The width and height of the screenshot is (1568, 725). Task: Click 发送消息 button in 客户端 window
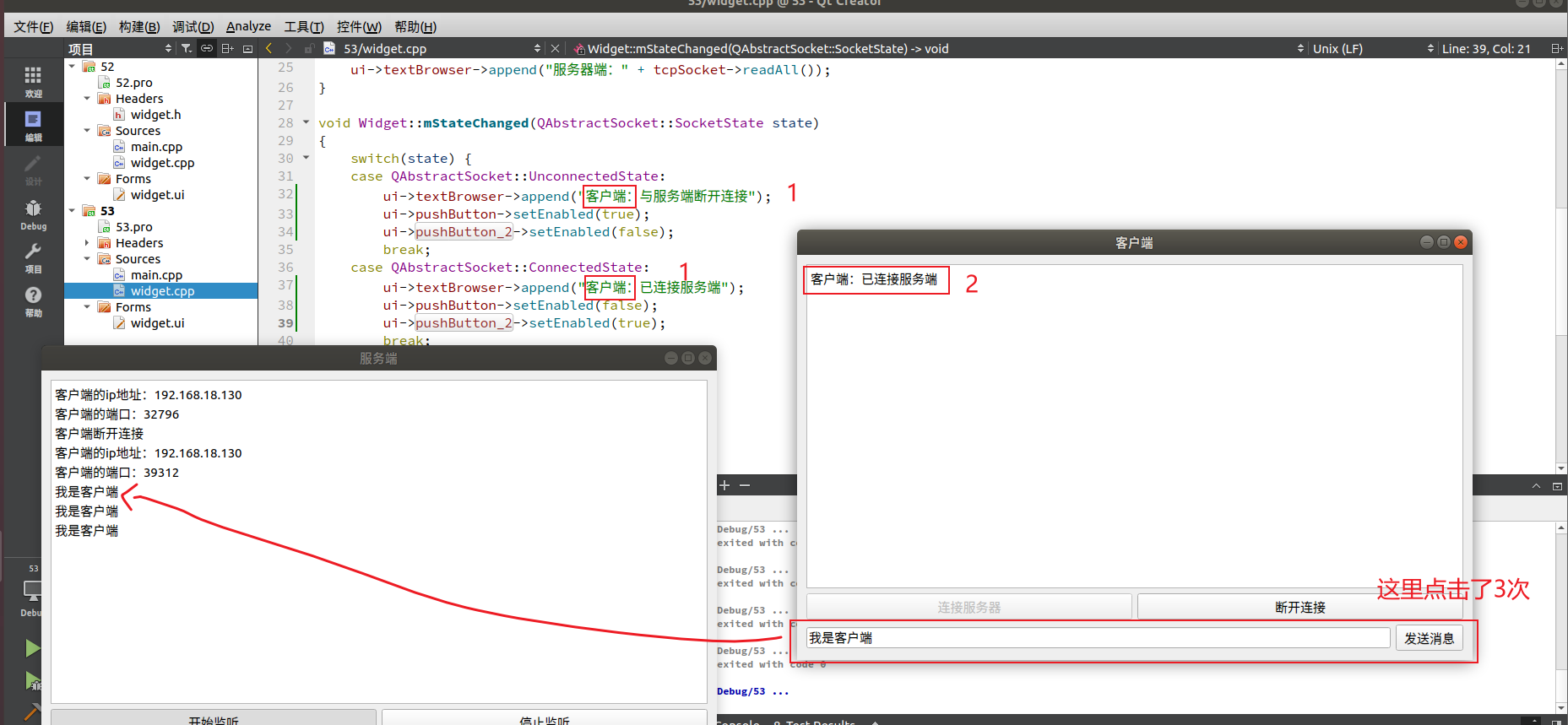pos(1429,639)
